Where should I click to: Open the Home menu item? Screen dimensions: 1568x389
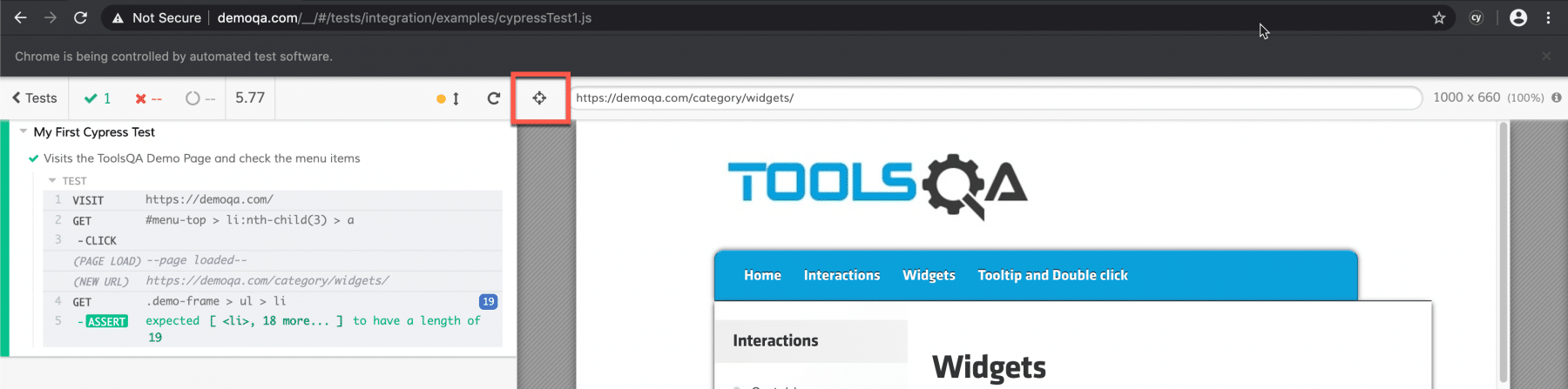click(x=762, y=275)
